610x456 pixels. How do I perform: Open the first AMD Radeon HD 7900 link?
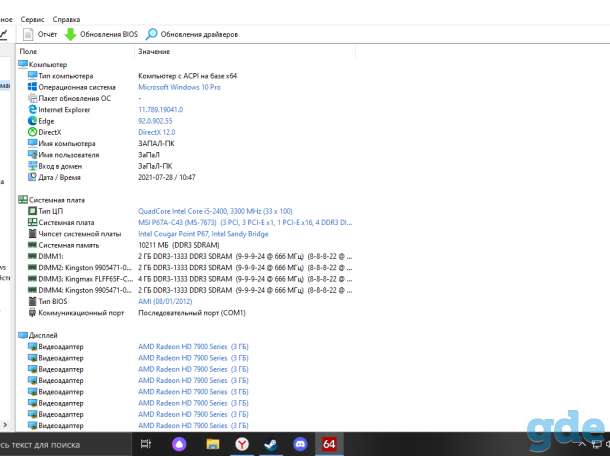193,347
